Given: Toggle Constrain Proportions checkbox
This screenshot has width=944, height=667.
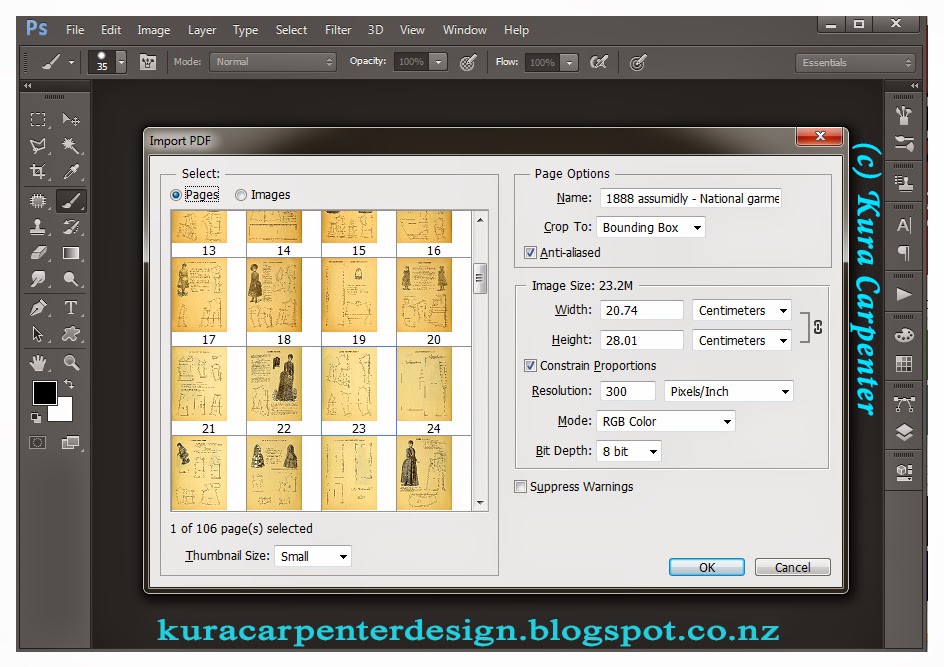Looking at the screenshot, I should coord(530,365).
